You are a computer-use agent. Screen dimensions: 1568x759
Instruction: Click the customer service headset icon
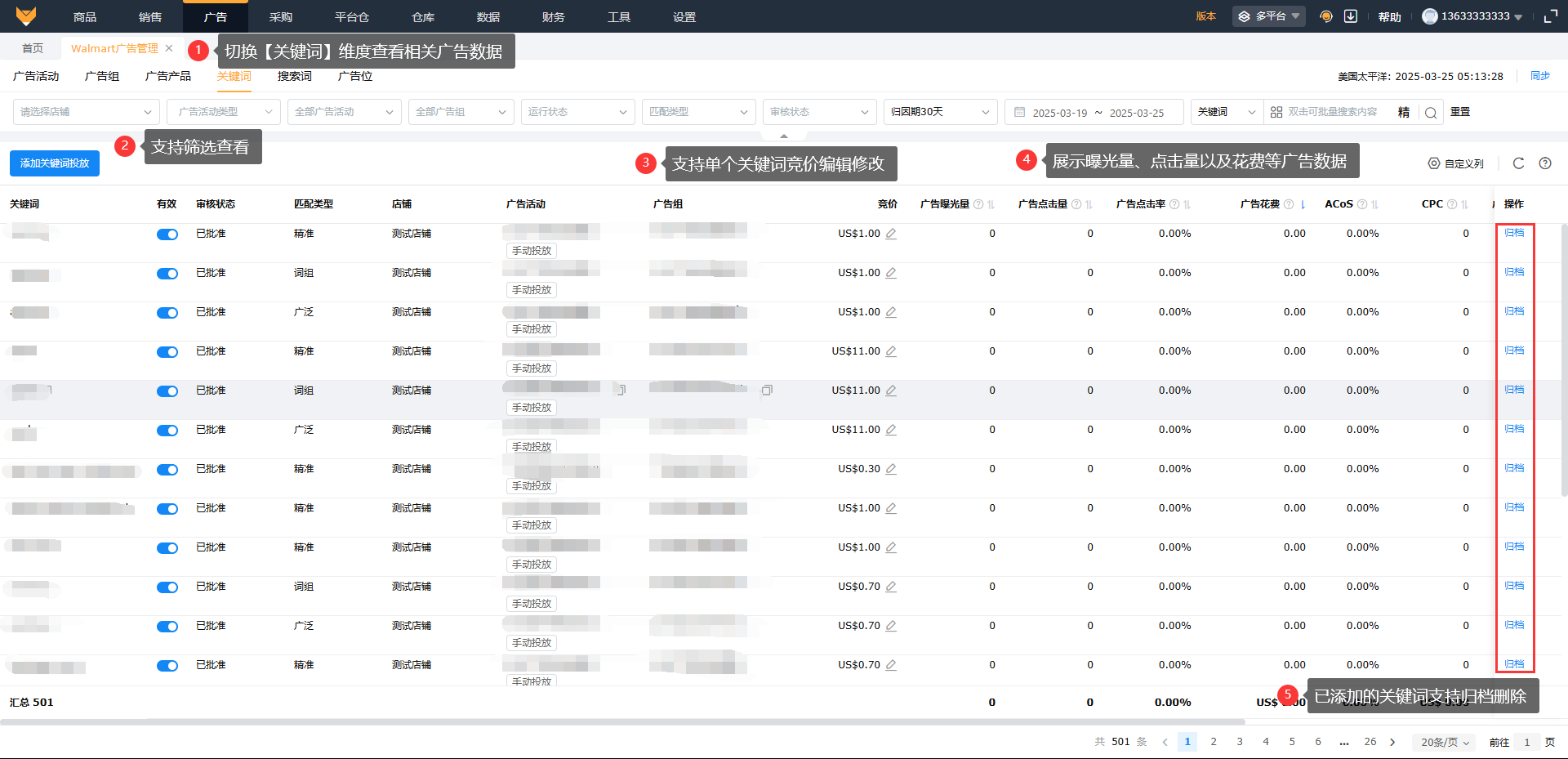1326,16
